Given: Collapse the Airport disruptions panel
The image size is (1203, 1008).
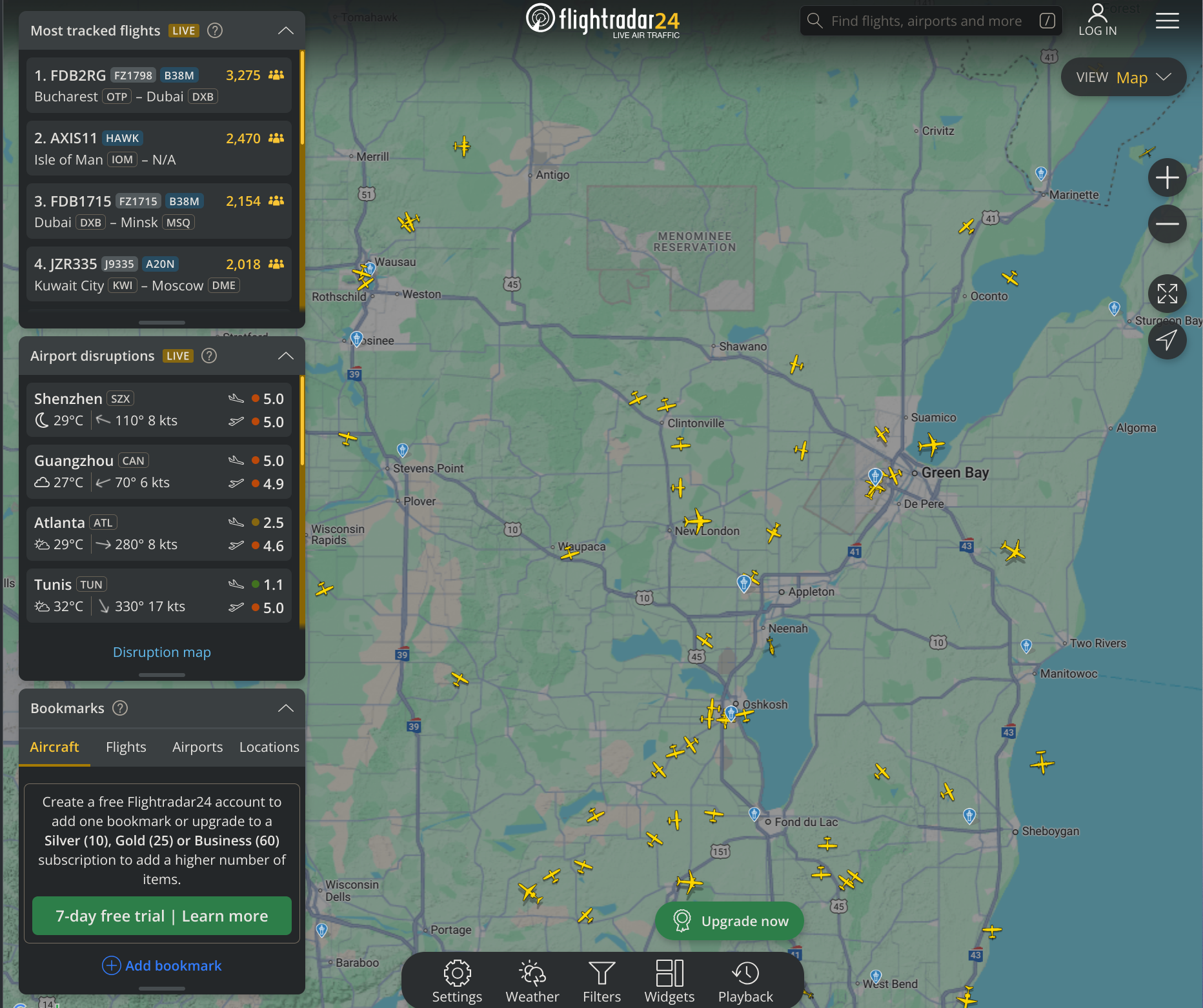Looking at the screenshot, I should (x=286, y=356).
